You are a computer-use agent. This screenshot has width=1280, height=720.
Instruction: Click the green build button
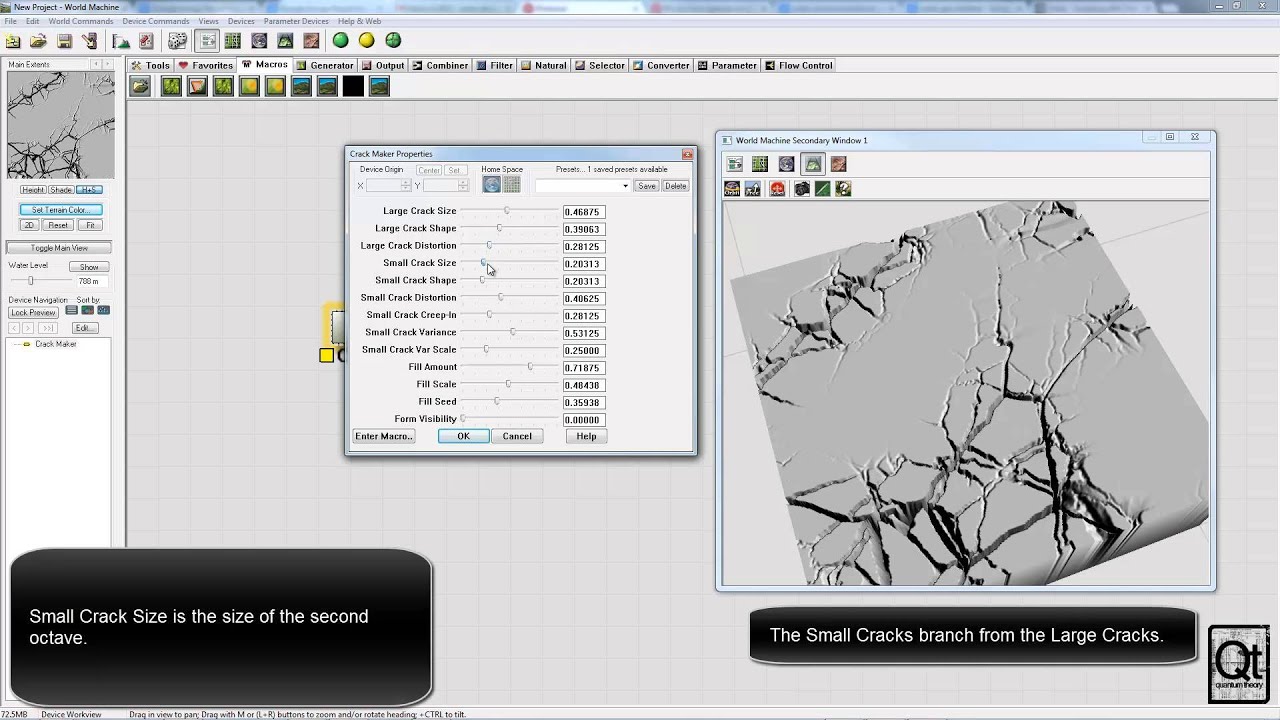[340, 41]
